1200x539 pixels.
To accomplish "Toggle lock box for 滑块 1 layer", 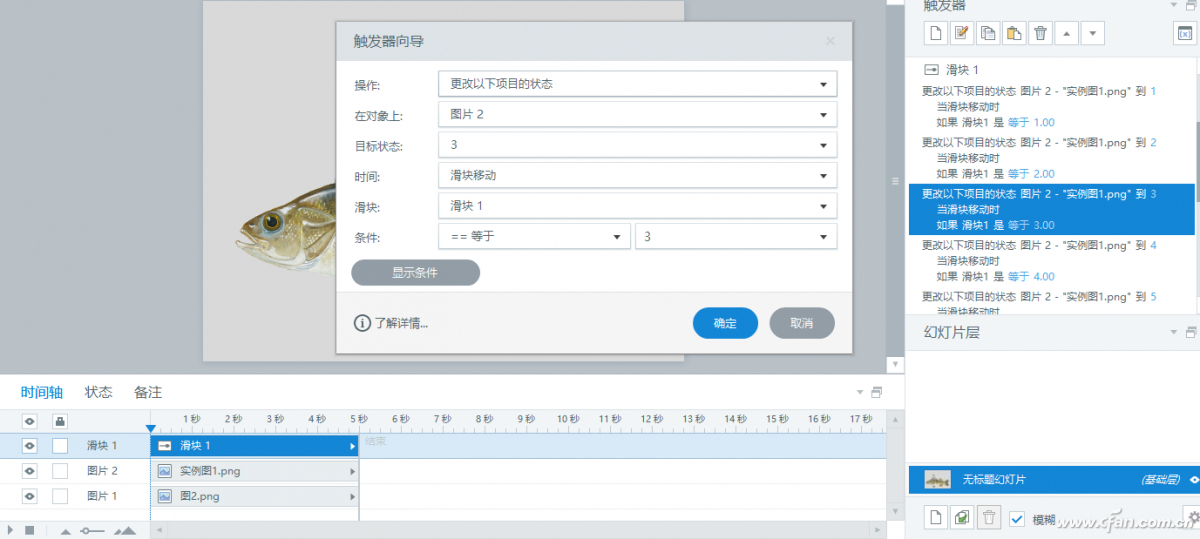I will point(60,446).
